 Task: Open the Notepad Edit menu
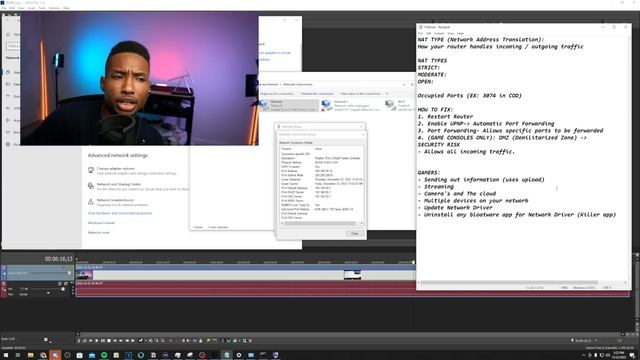(429, 33)
